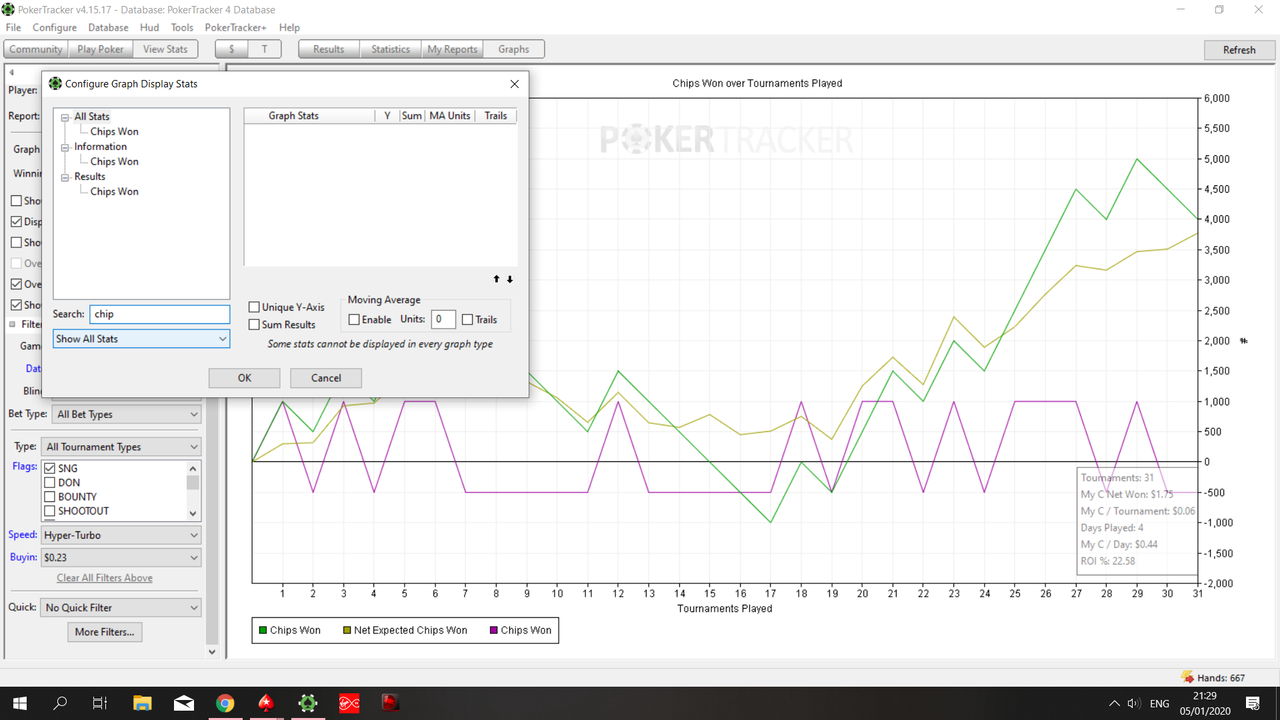1280x720 pixels.
Task: Uncheck the SNG flag
Action: point(50,468)
